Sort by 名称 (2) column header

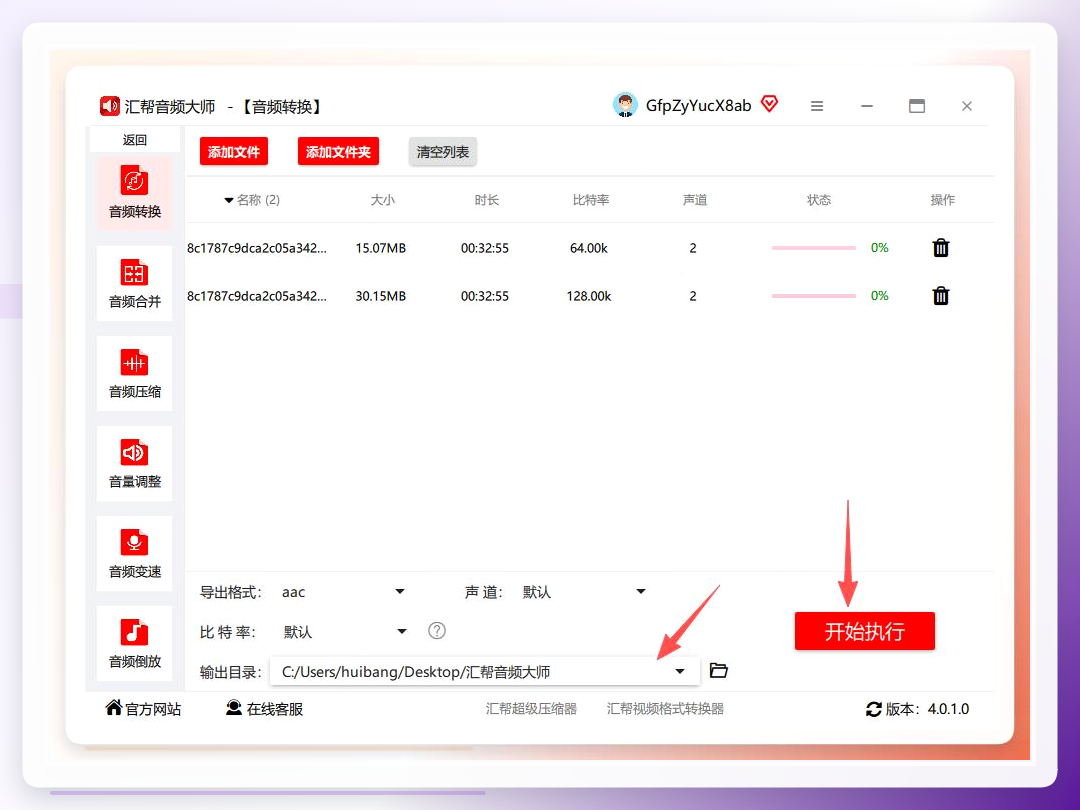click(x=252, y=200)
